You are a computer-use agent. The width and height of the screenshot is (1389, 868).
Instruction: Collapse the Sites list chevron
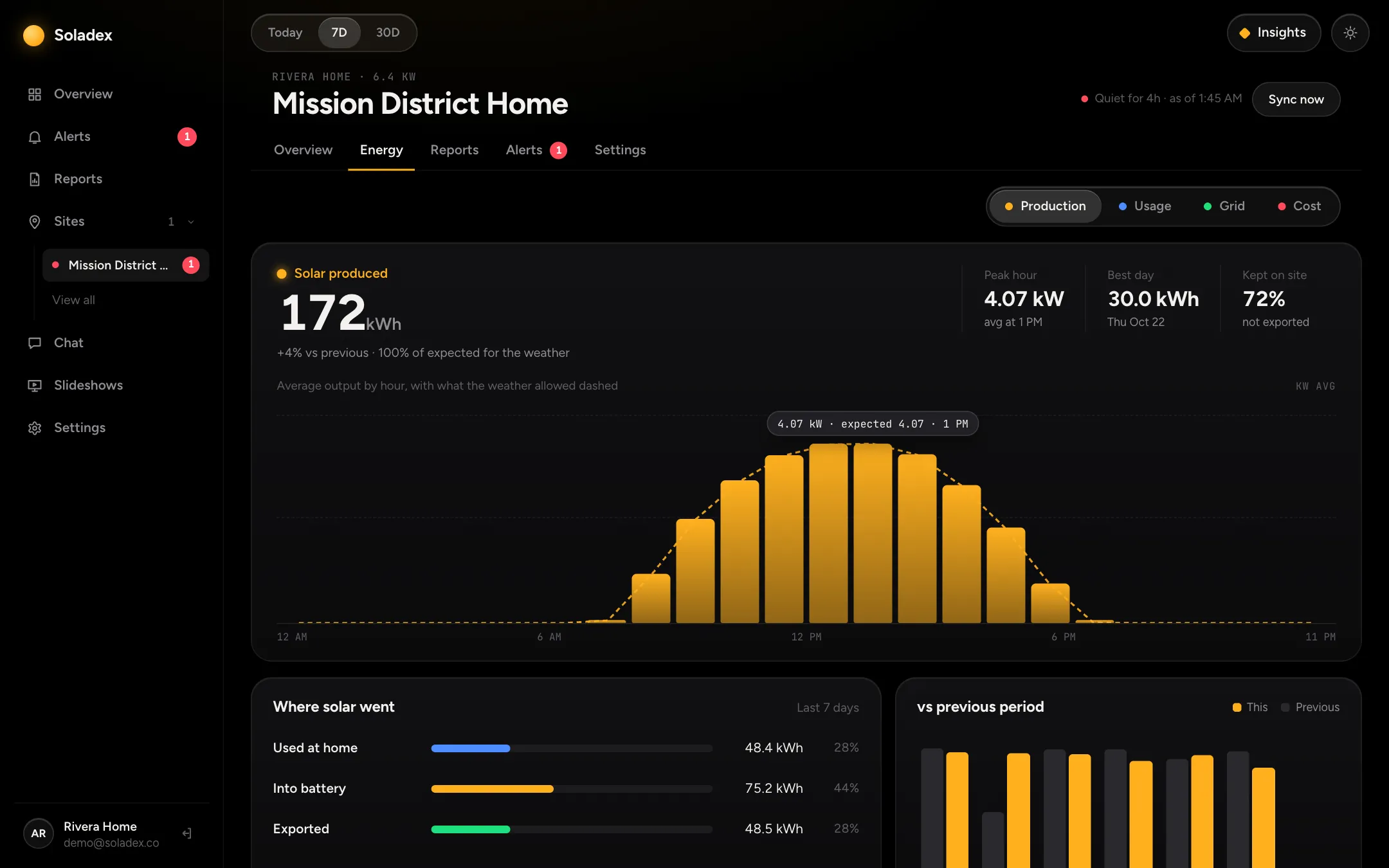pyautogui.click(x=191, y=222)
